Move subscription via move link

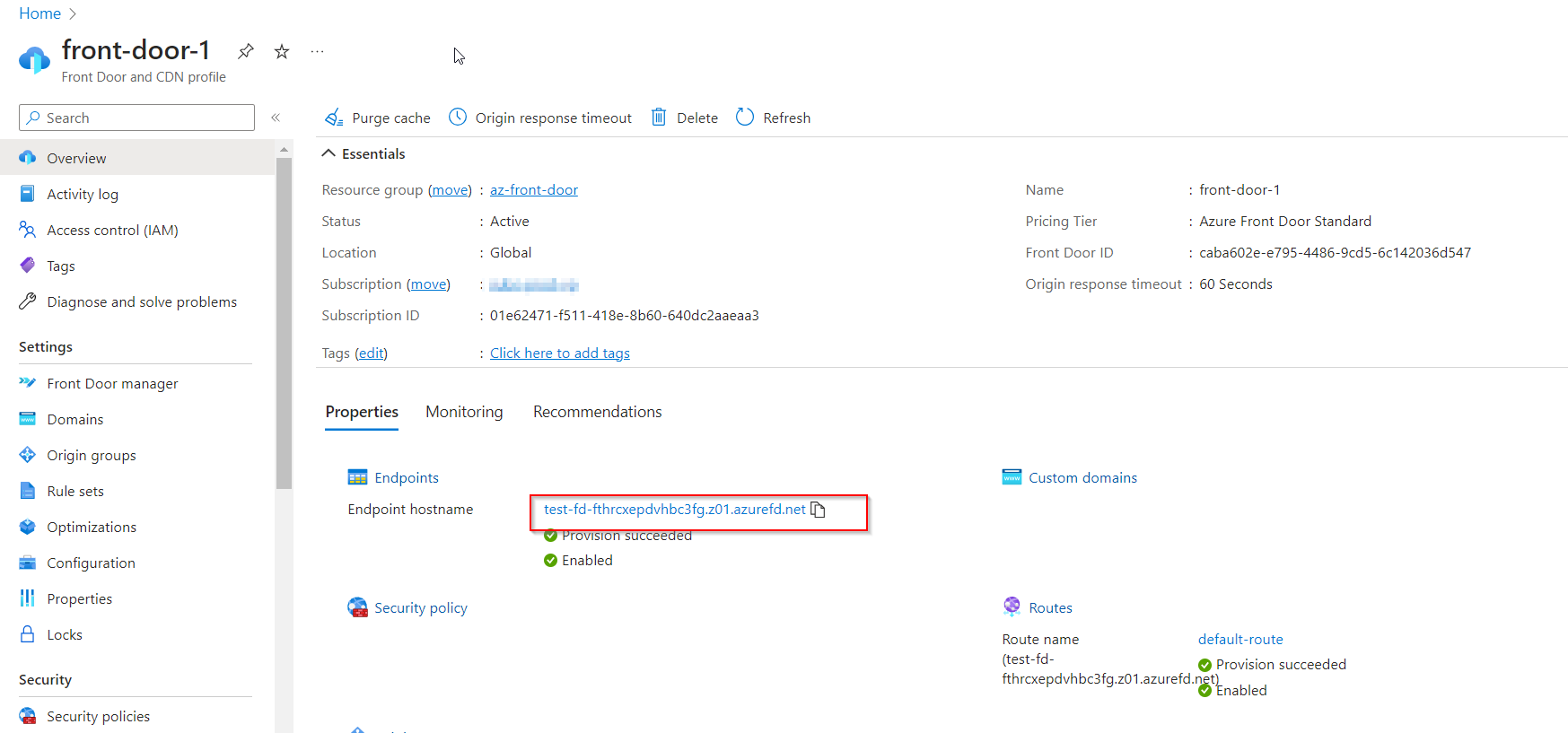tap(428, 284)
